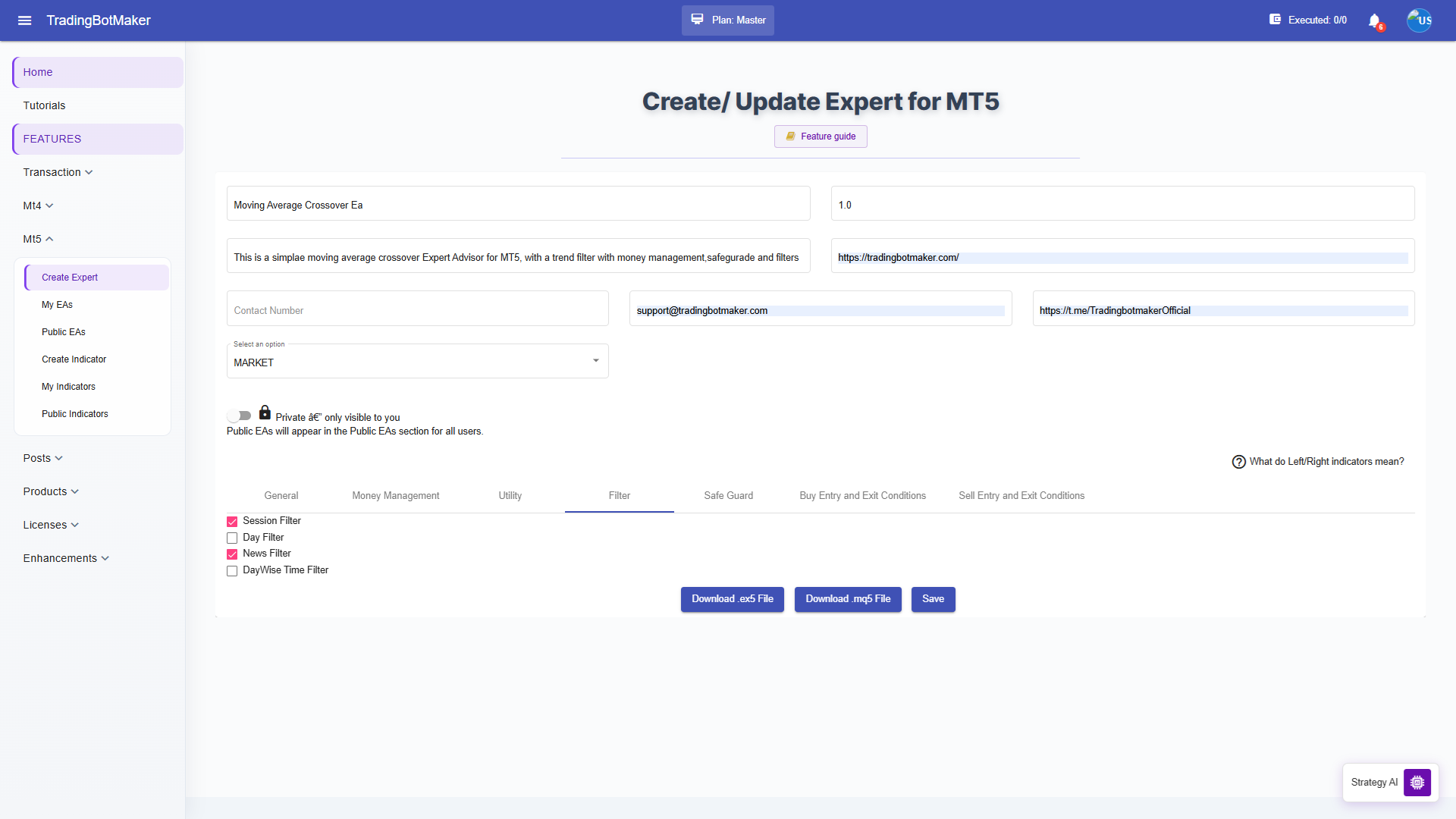This screenshot has height=819, width=1456.
Task: Click the Strategy AI label
Action: point(1374,783)
